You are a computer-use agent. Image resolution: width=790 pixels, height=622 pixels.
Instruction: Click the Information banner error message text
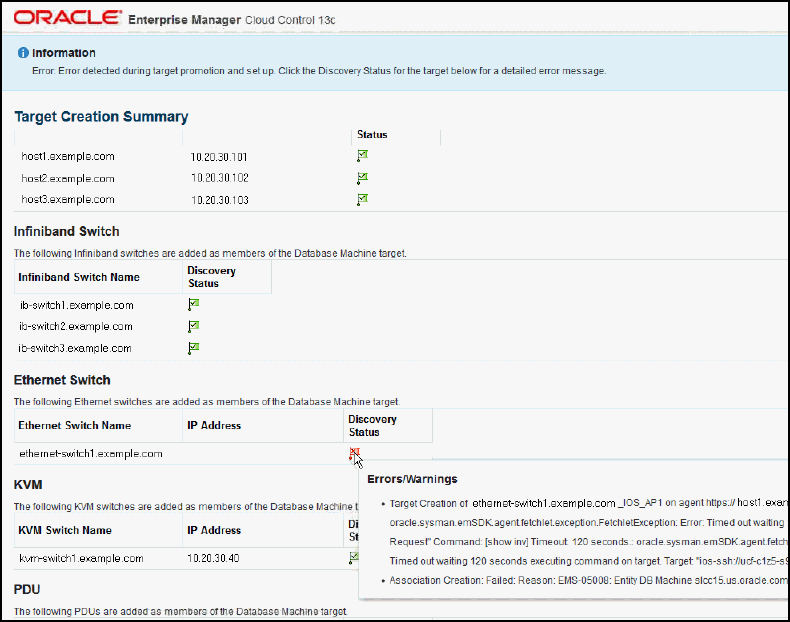(x=319, y=71)
